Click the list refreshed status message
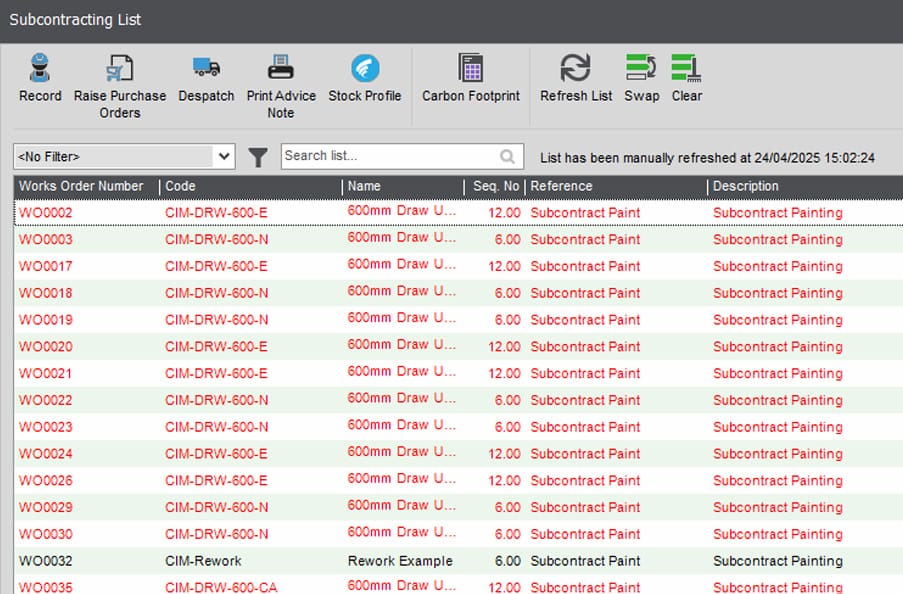The image size is (903, 594). click(x=707, y=158)
